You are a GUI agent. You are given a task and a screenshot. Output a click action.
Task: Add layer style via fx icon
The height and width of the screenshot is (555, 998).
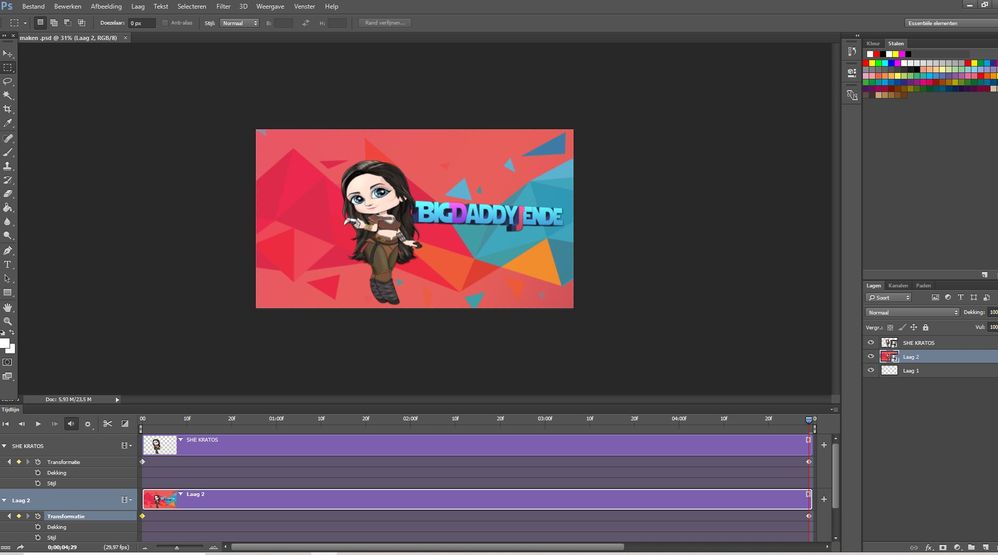click(929, 547)
